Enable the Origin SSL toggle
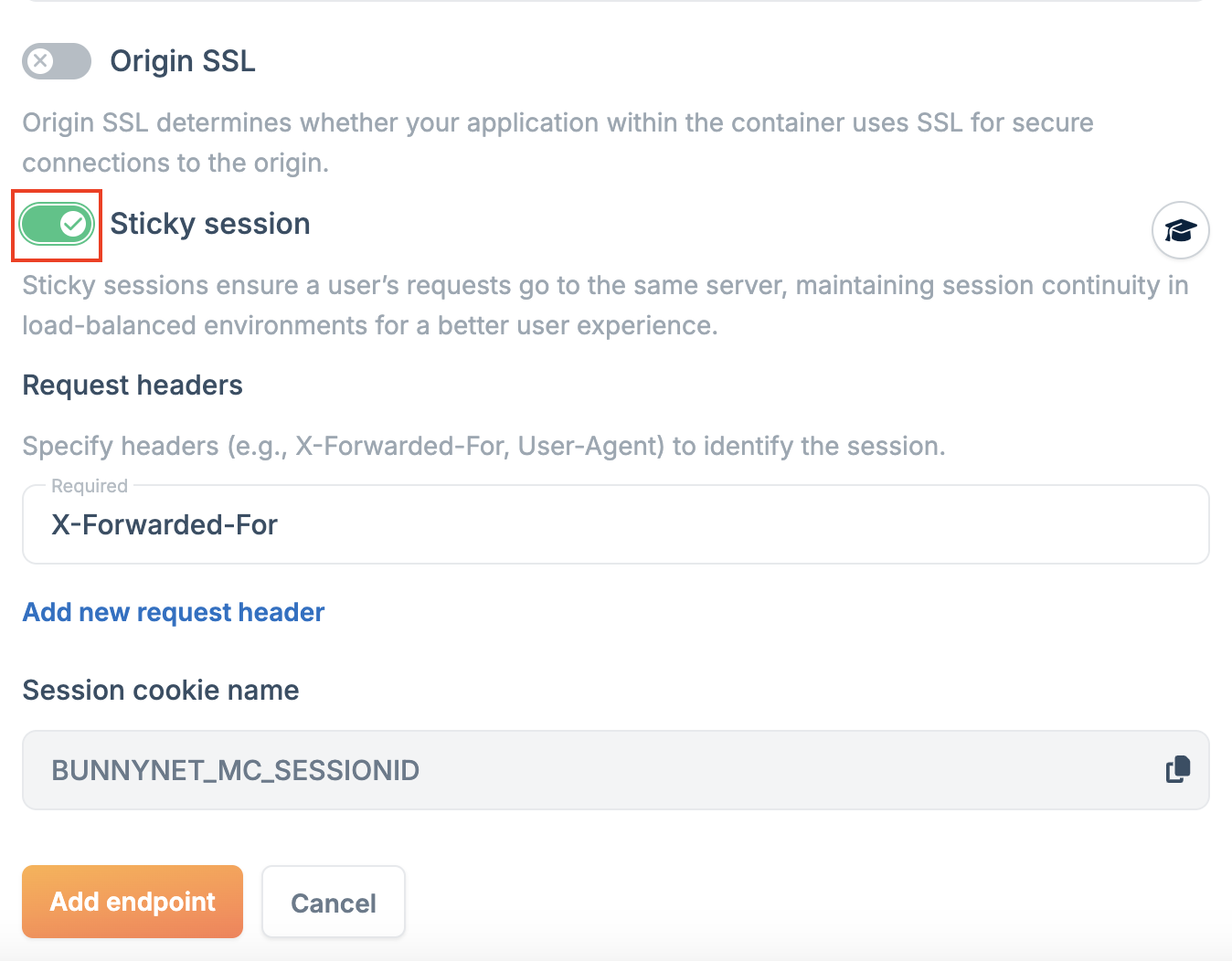The width and height of the screenshot is (1232, 961). pos(57,61)
